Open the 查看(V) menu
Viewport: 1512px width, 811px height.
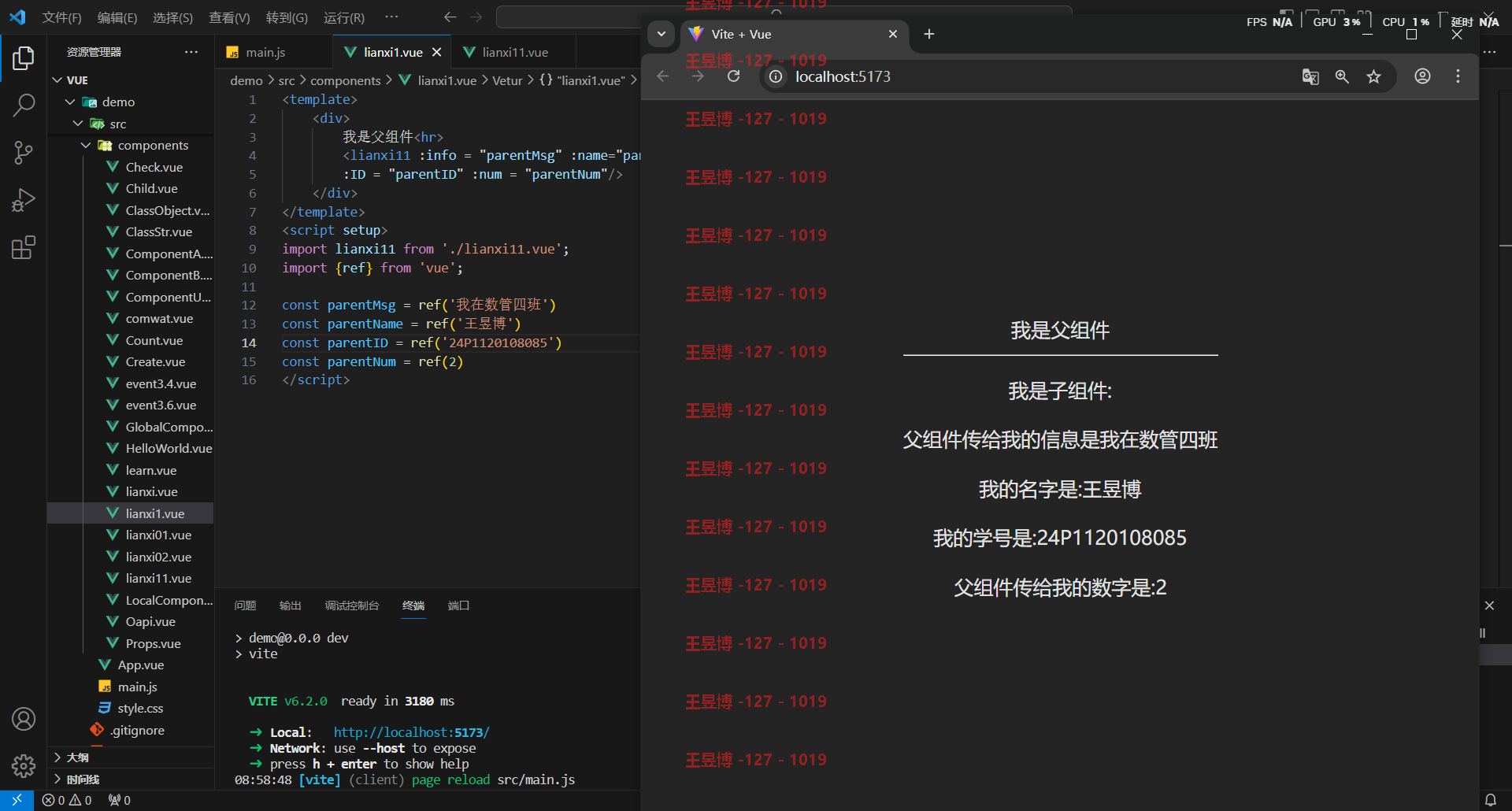point(229,17)
